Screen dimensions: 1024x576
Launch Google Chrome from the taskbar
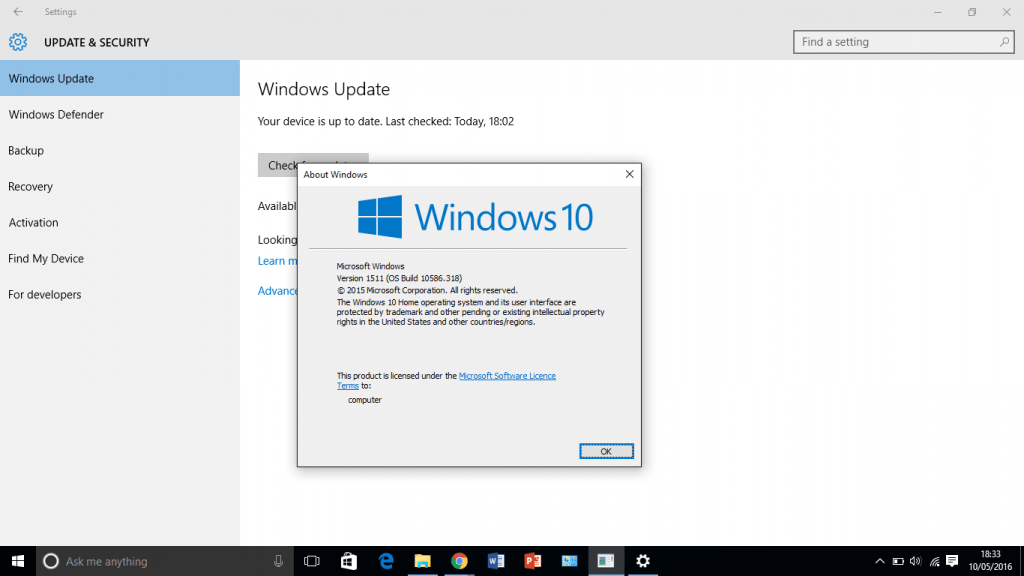click(459, 561)
